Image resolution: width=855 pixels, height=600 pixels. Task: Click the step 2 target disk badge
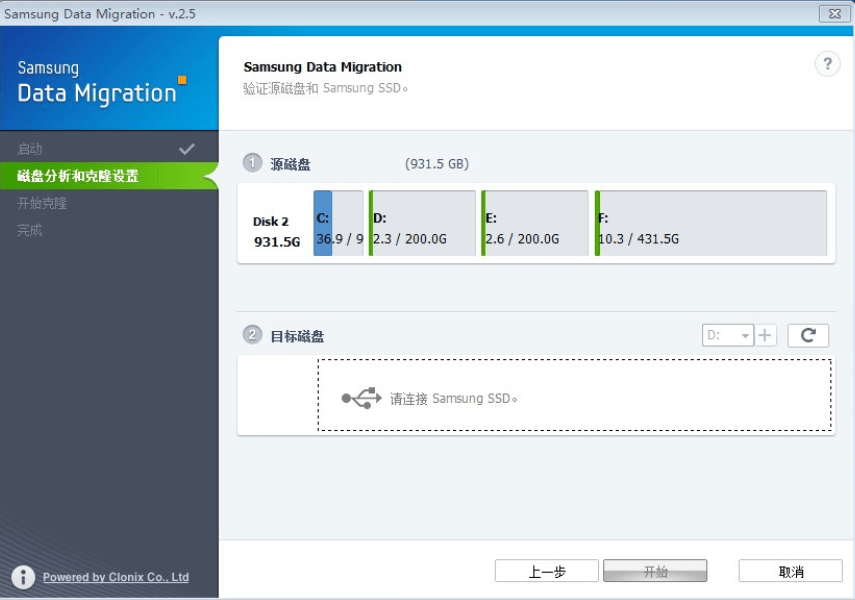pos(253,336)
